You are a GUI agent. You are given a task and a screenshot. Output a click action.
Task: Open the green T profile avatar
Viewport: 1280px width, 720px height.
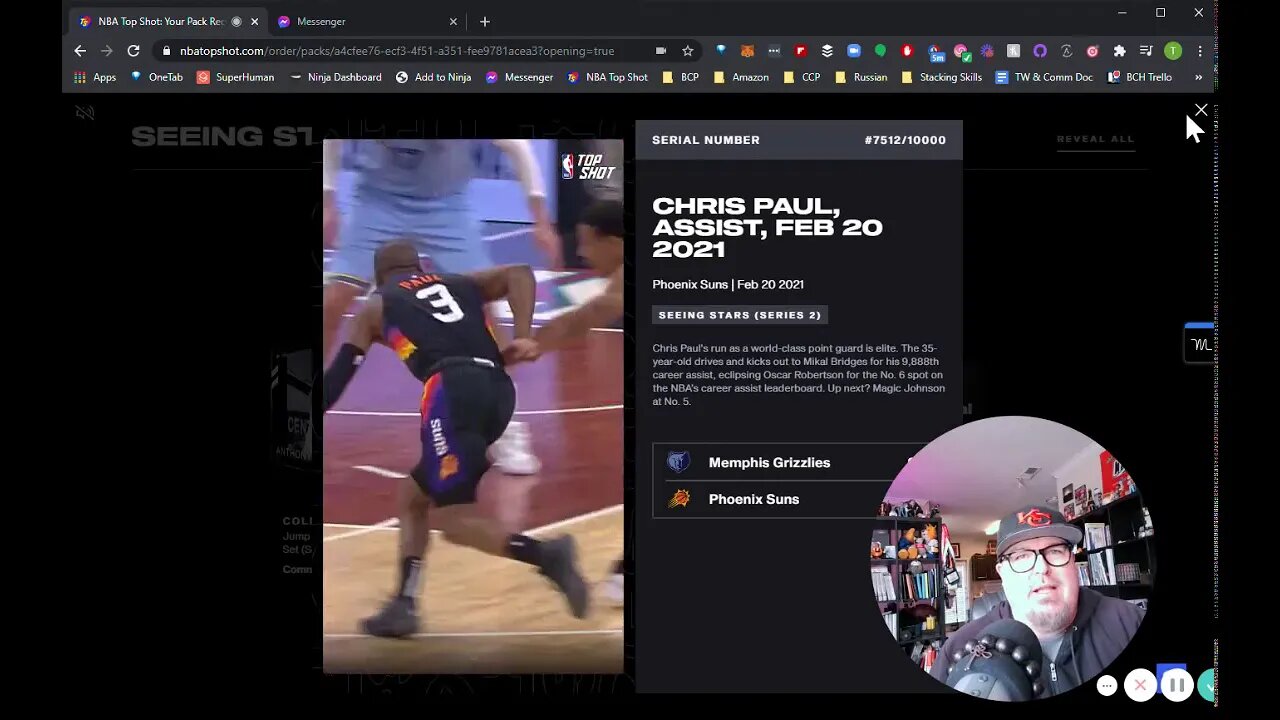pos(1173,51)
